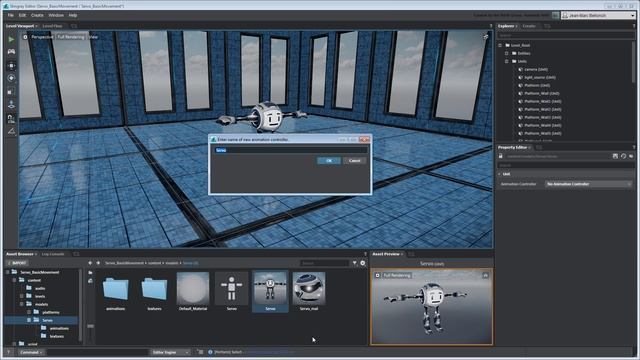Viewport: 640px width, 360px height.
Task: Open the Perspective camera dropdown
Action: (x=42, y=37)
